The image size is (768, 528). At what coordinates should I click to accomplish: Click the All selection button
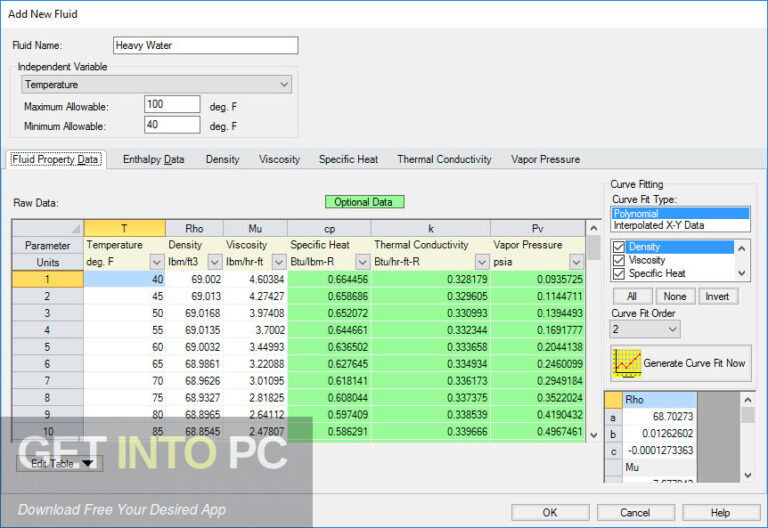[x=632, y=296]
